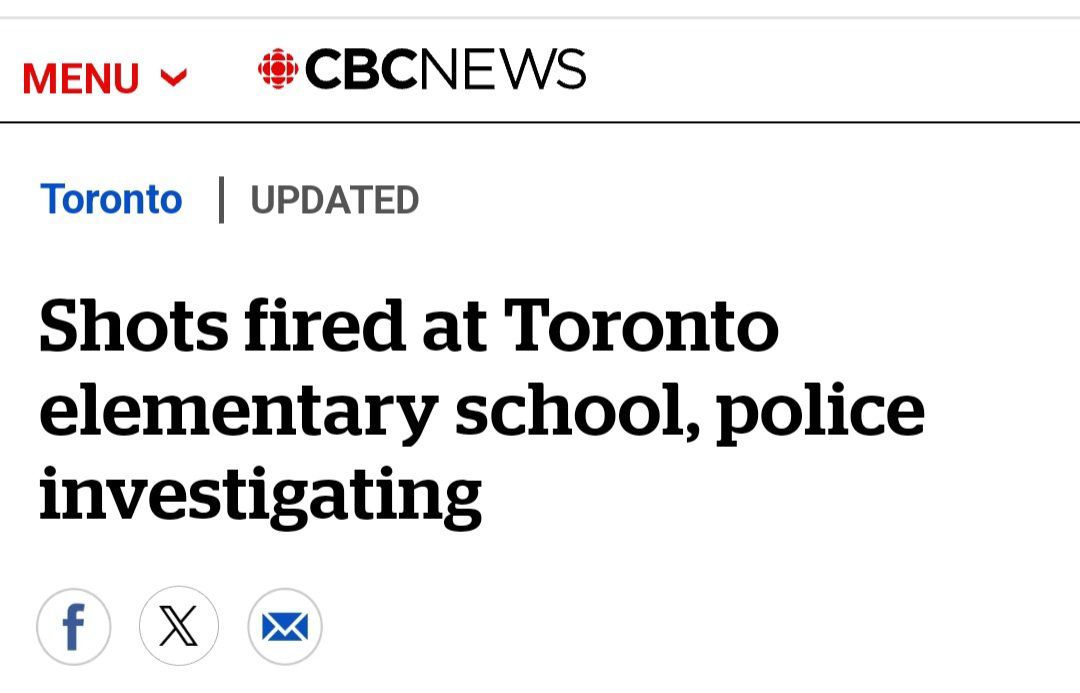Go to the Toronto section link
The image size is (1080, 693).
tap(111, 199)
